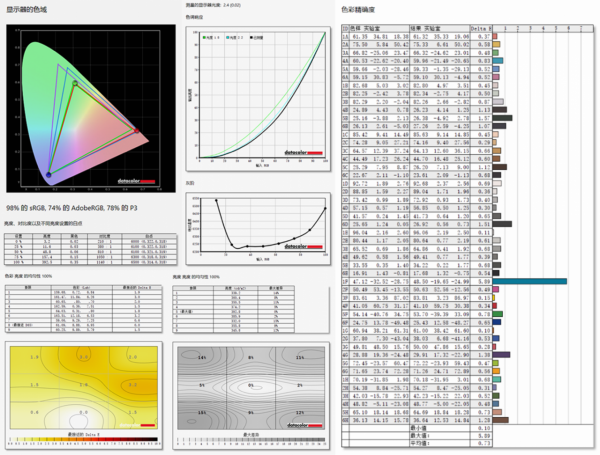Select the 光度 2.2 legend entry

(237, 35)
